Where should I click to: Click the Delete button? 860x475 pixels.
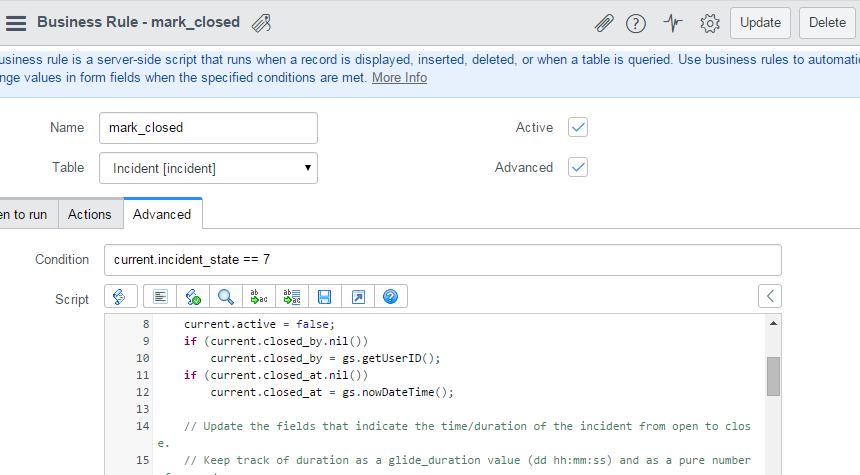pos(827,23)
